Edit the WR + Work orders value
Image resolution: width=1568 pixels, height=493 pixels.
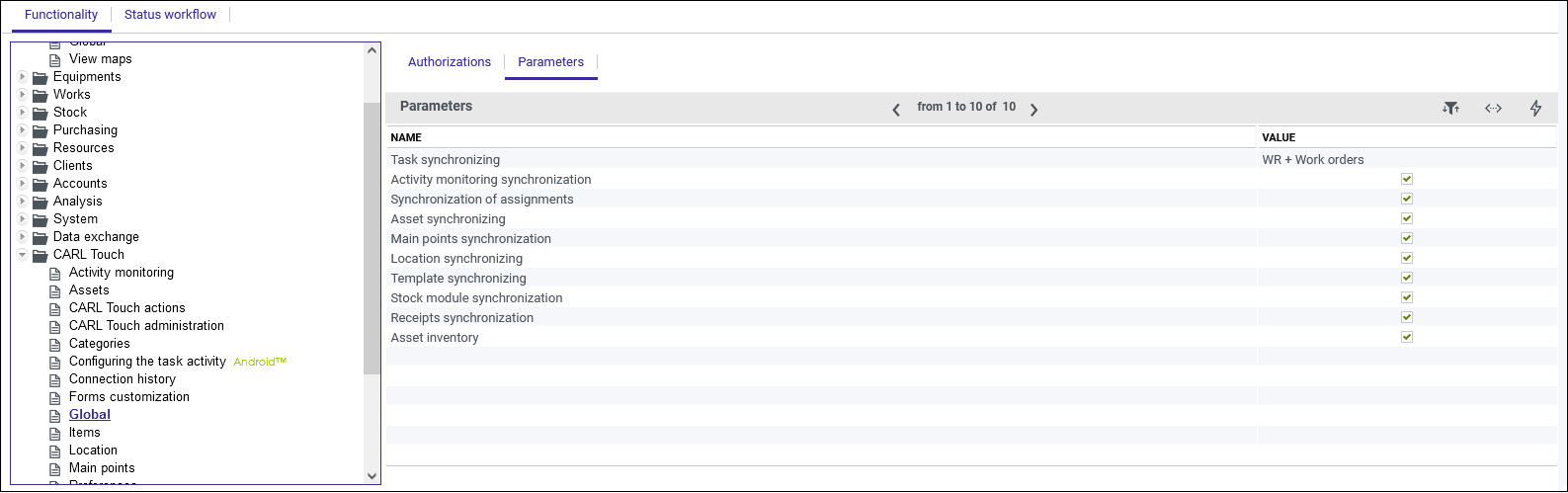coord(1312,159)
